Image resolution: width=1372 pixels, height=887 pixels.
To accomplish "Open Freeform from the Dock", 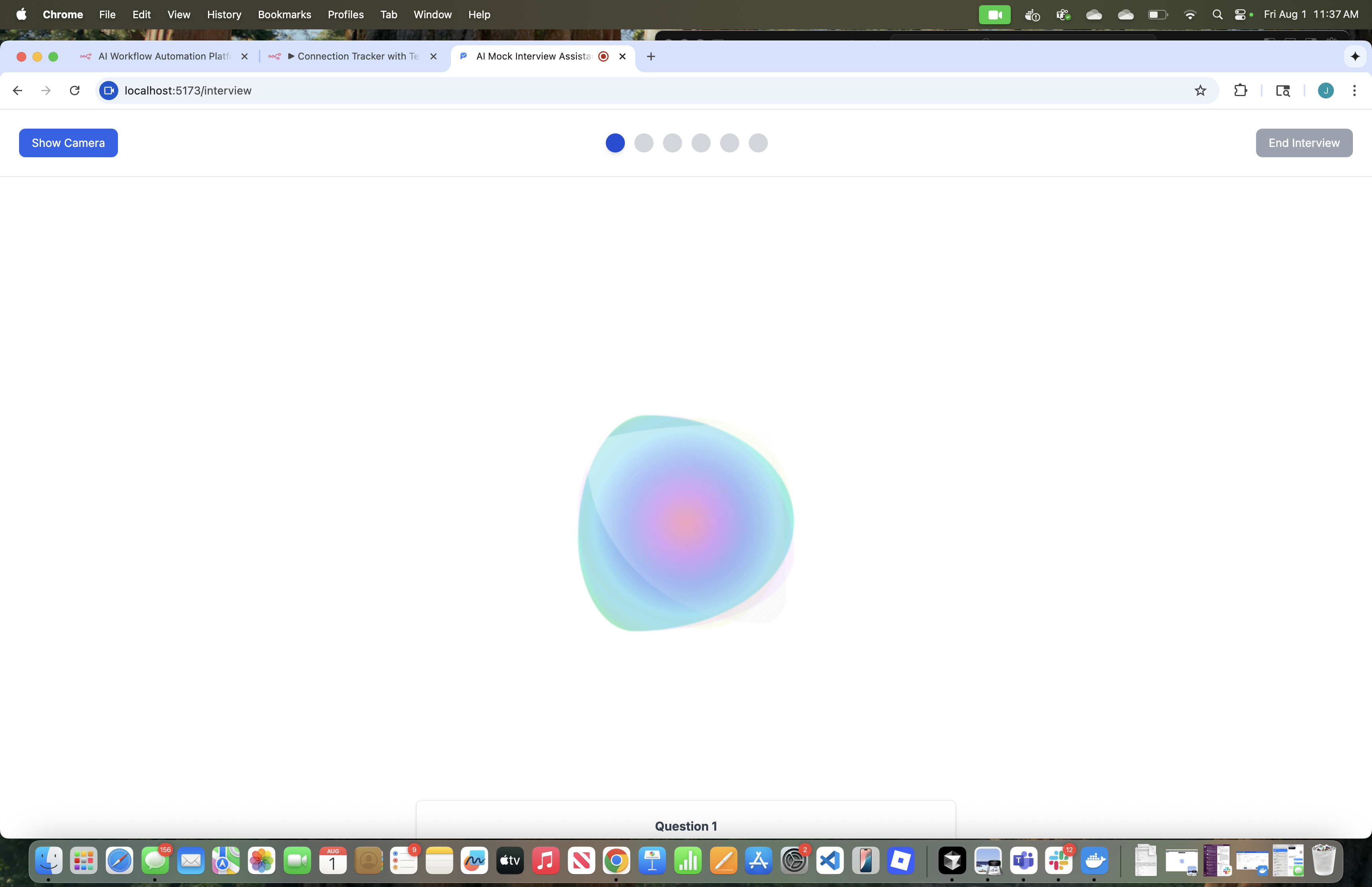I will pyautogui.click(x=474, y=860).
